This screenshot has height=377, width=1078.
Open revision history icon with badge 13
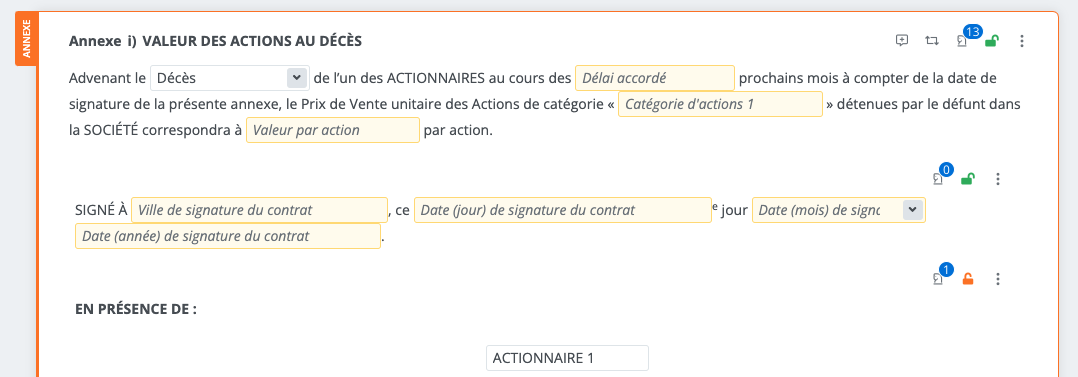point(963,39)
